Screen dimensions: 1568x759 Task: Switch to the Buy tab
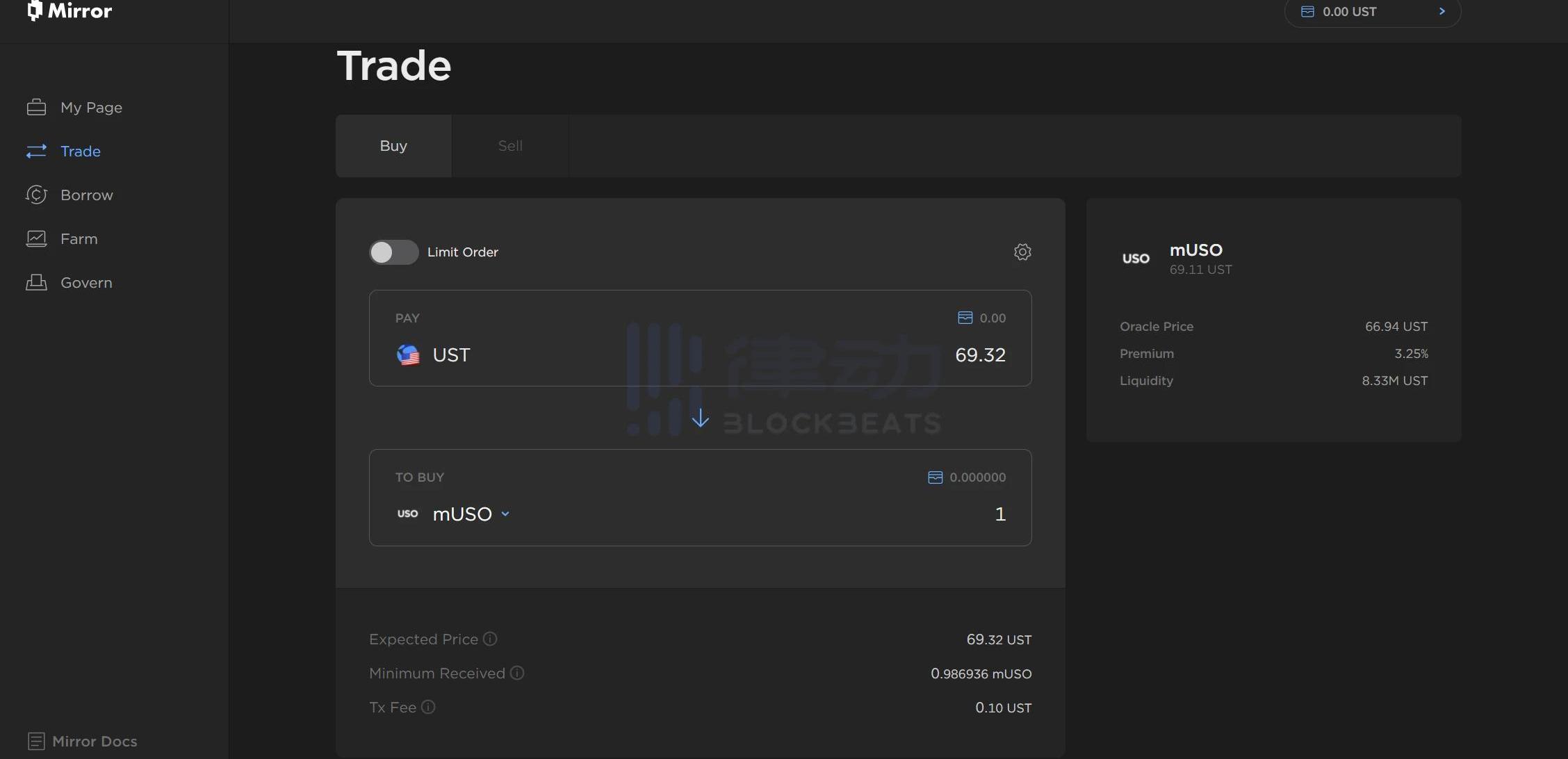393,146
